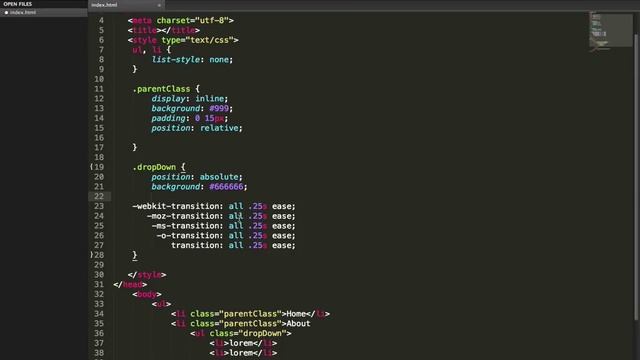
Task: Click line number 29 in the gutter
Action: (x=99, y=265)
